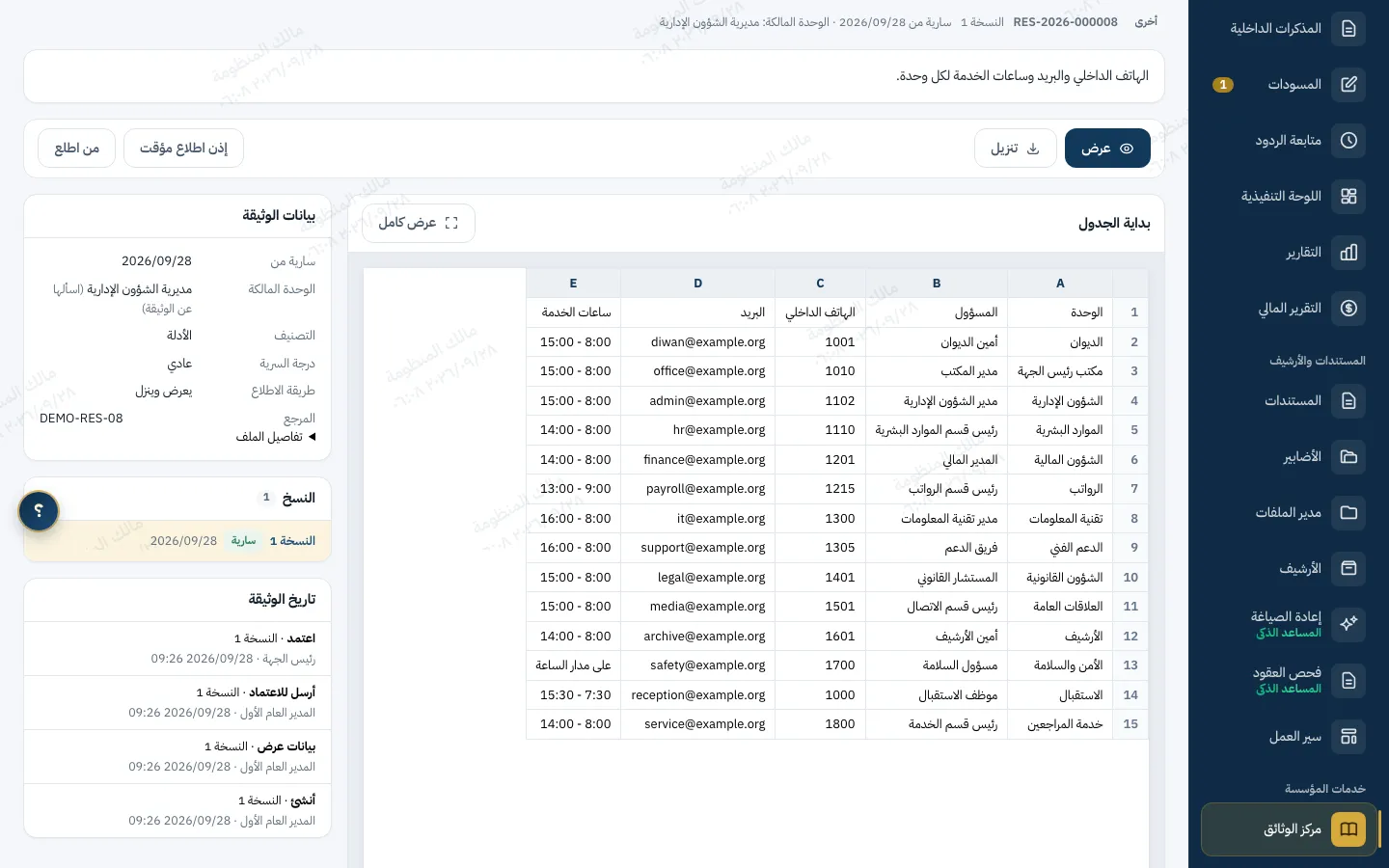Screen dimensions: 1389x868
Task: Go to متابعة الردود menu item
Action: coord(1288,141)
